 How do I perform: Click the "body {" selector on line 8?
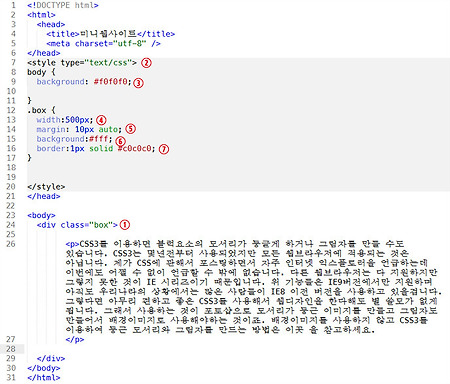pyautogui.click(x=41, y=72)
